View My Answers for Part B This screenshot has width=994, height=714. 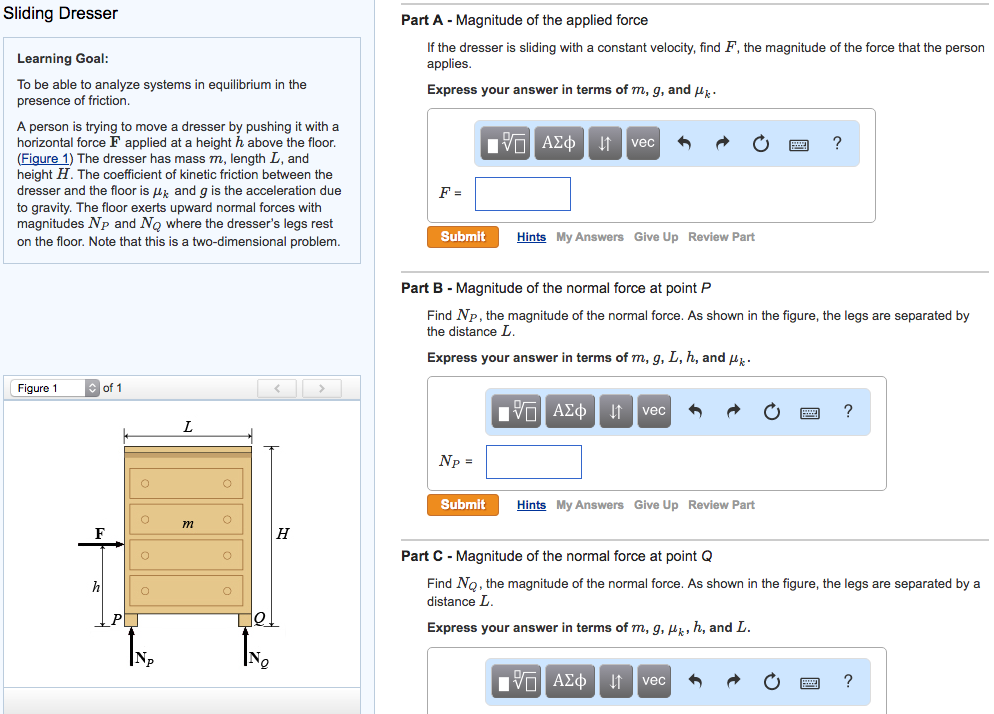[x=590, y=505]
